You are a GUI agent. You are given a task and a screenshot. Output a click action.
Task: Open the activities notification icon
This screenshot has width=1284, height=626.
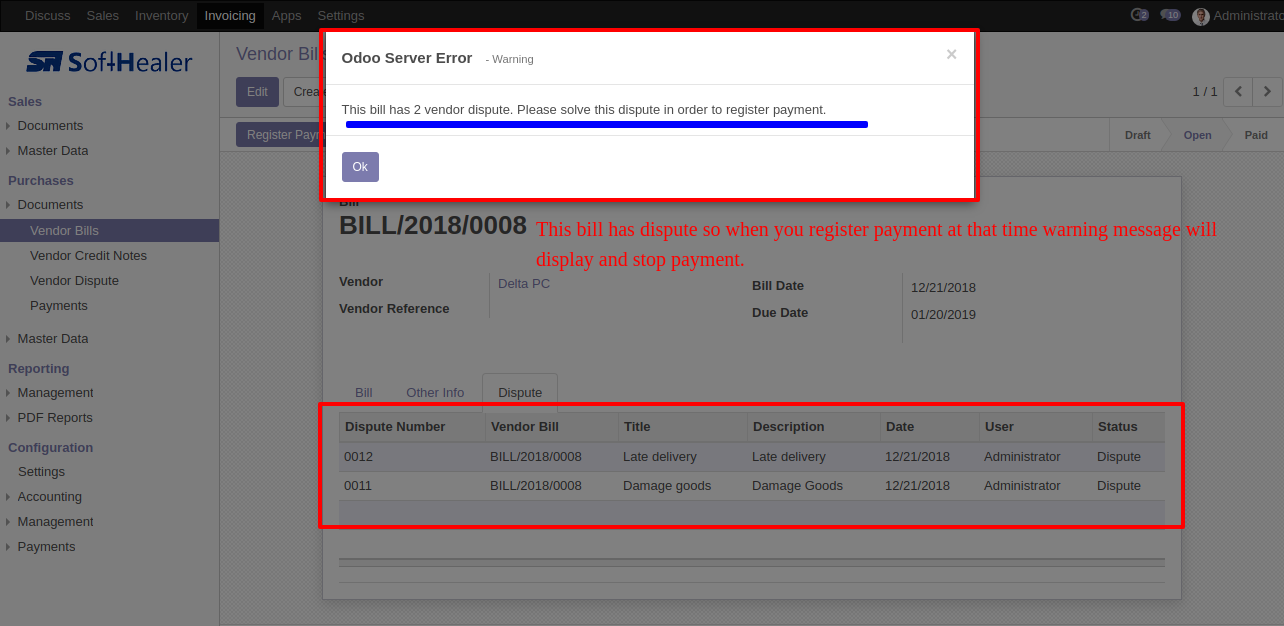(1139, 15)
